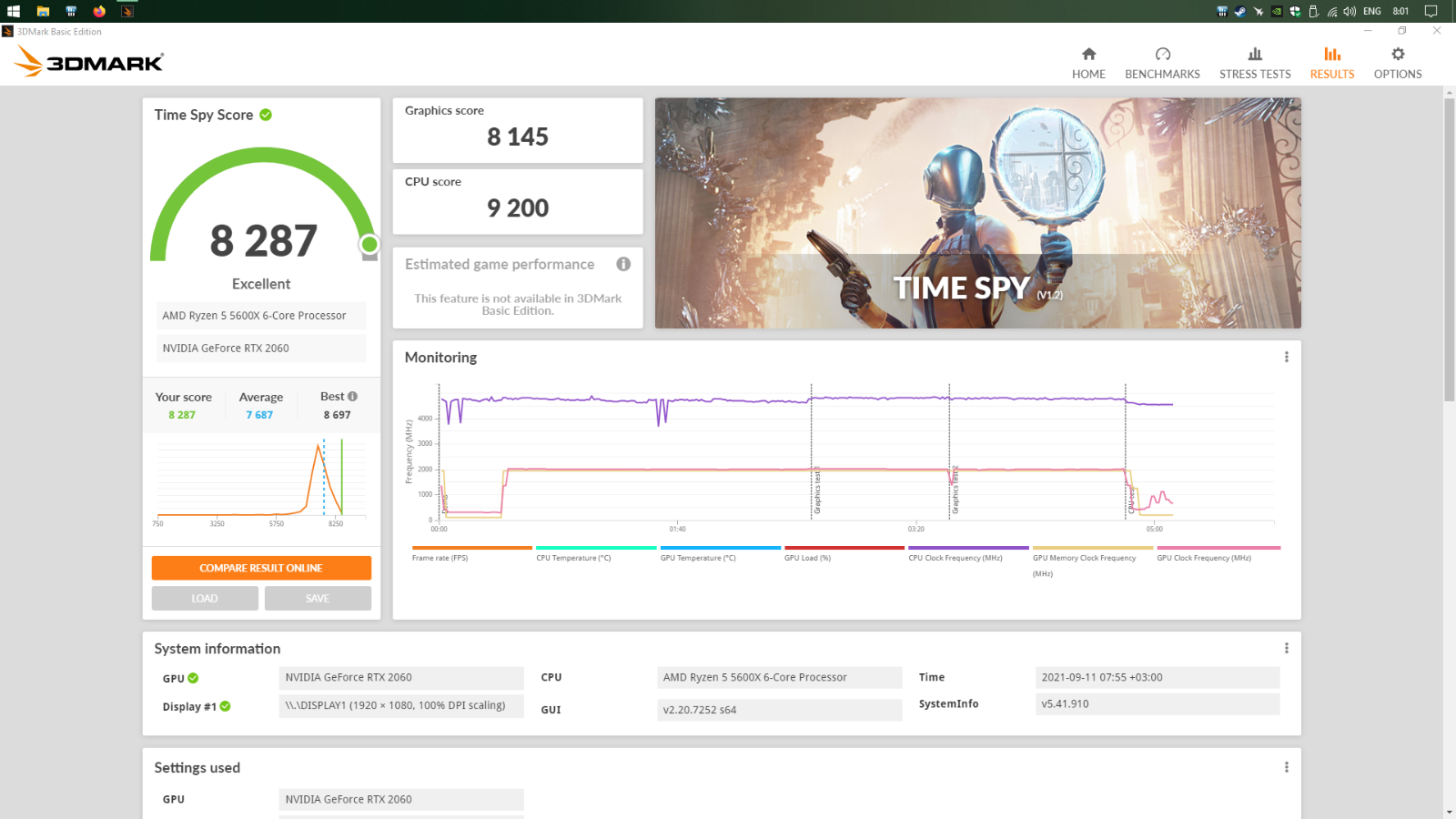
Task: Click the GUI version v2.20.7252 s64 field
Action: tap(779, 710)
